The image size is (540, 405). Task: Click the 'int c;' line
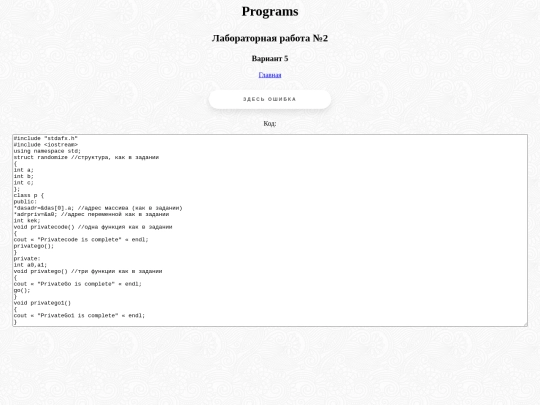(x=24, y=183)
